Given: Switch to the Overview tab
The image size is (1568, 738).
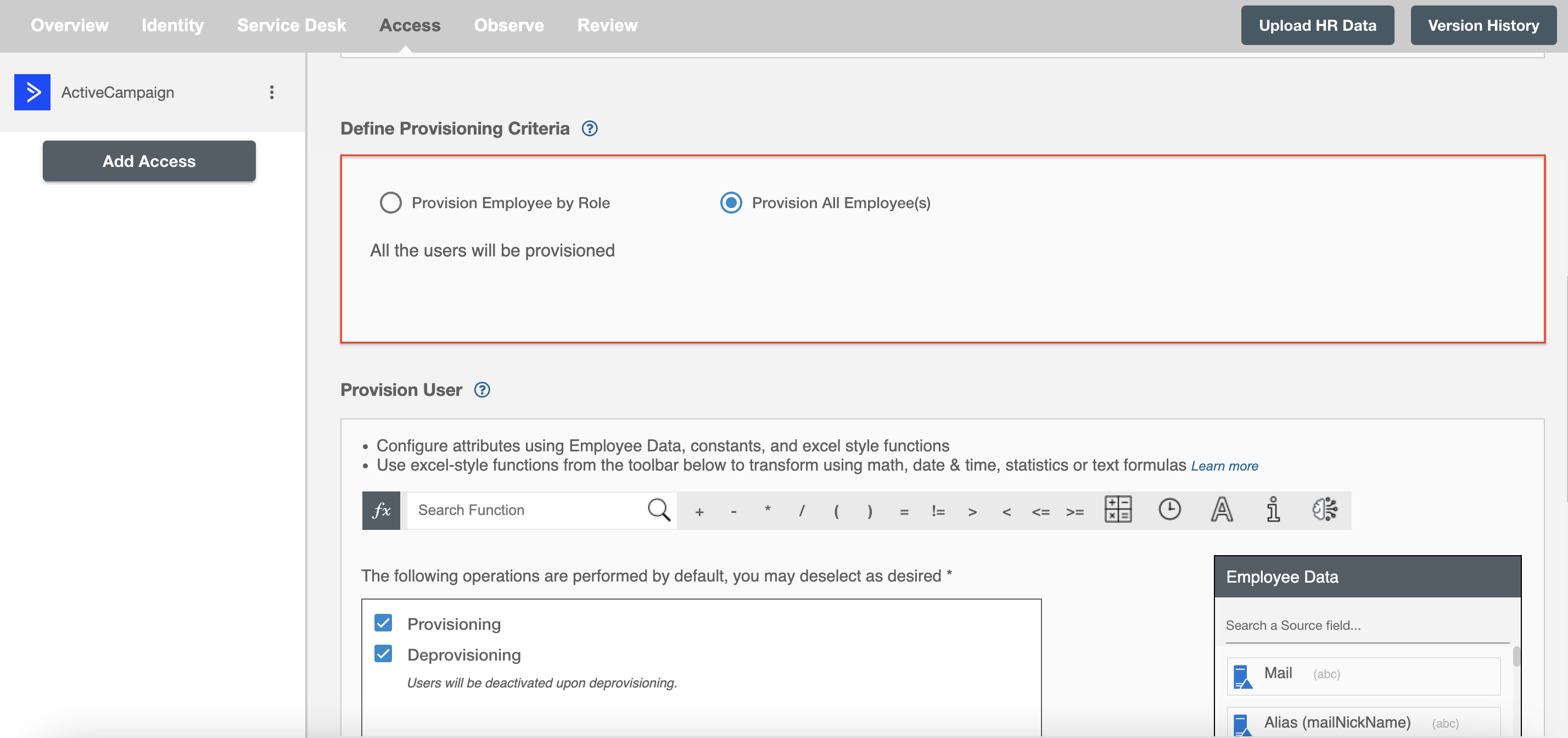Looking at the screenshot, I should (70, 24).
